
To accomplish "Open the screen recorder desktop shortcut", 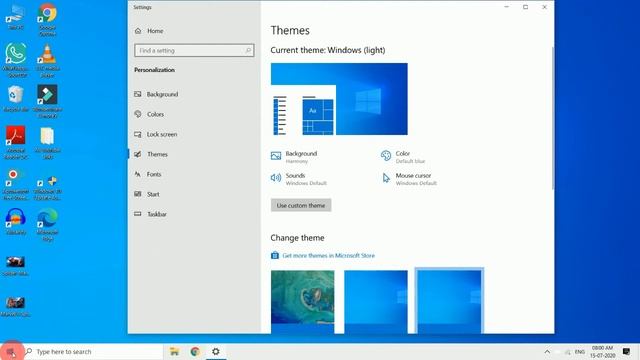I will (16, 184).
